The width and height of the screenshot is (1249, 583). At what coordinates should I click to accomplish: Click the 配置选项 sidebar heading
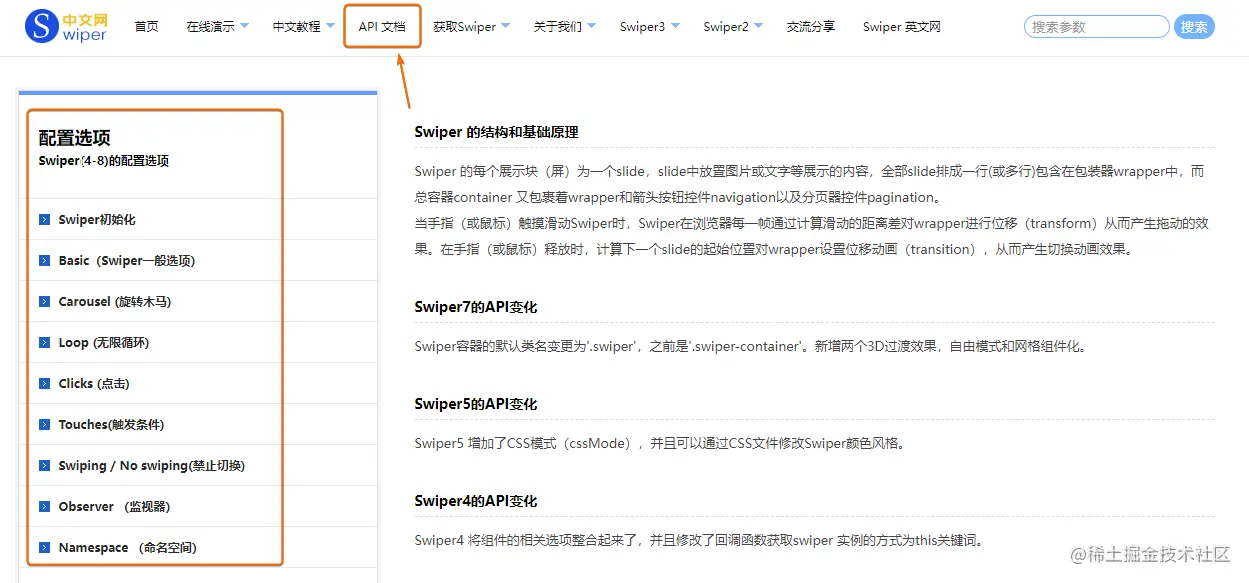75,138
